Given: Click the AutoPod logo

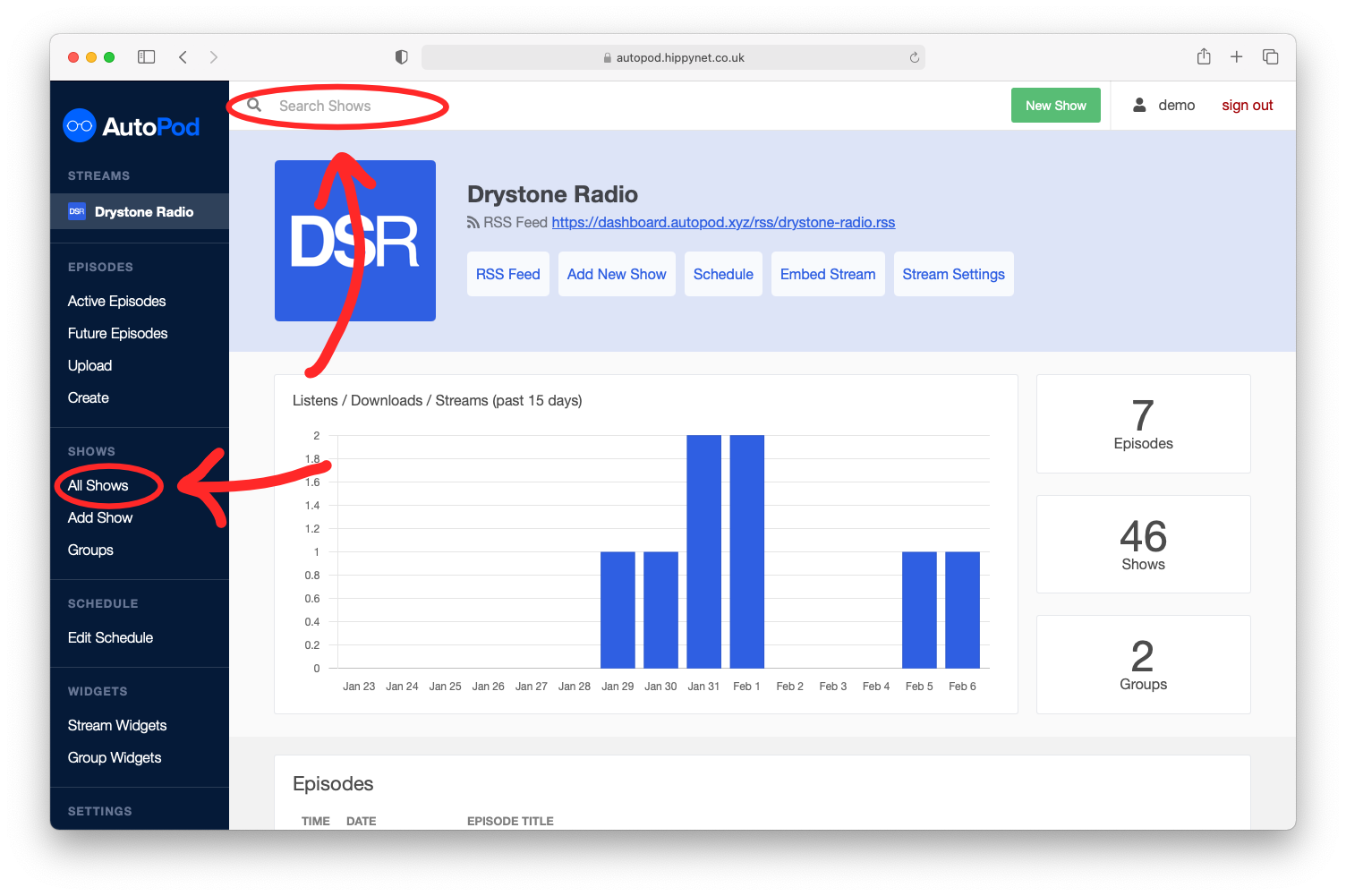Looking at the screenshot, I should tap(132, 126).
